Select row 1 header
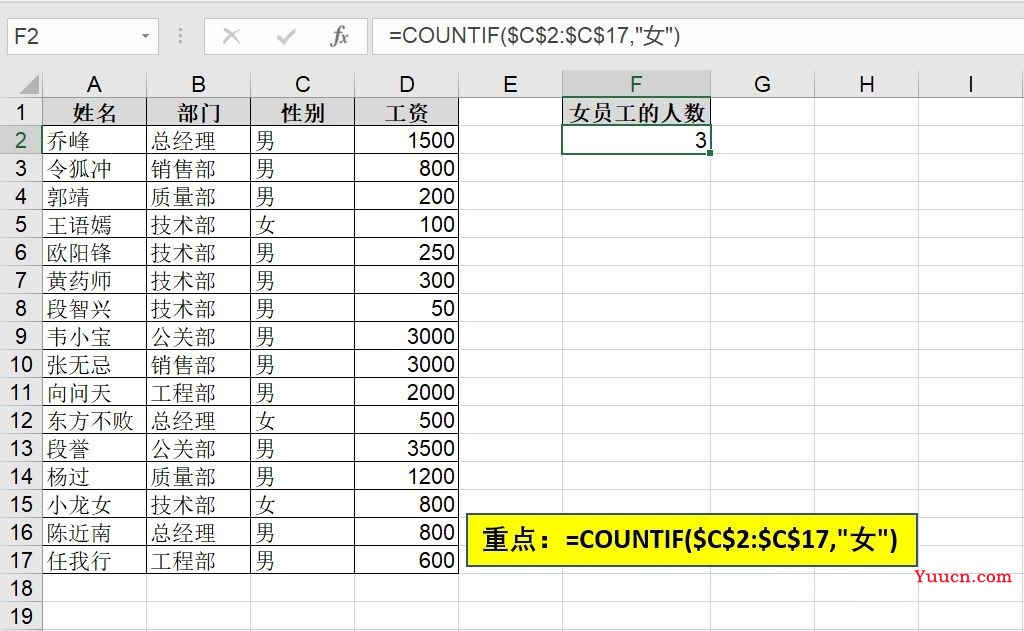Viewport: 1024px width, 631px height. pos(21,112)
